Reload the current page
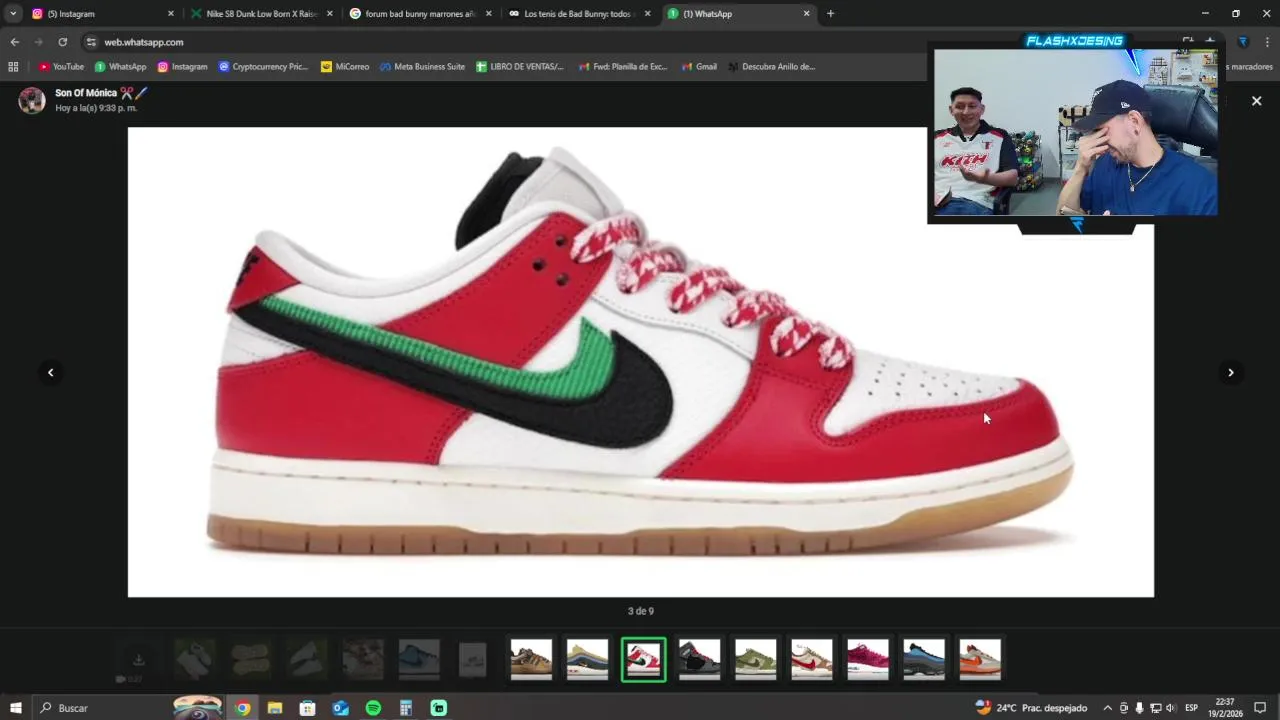The height and width of the screenshot is (720, 1280). (62, 42)
